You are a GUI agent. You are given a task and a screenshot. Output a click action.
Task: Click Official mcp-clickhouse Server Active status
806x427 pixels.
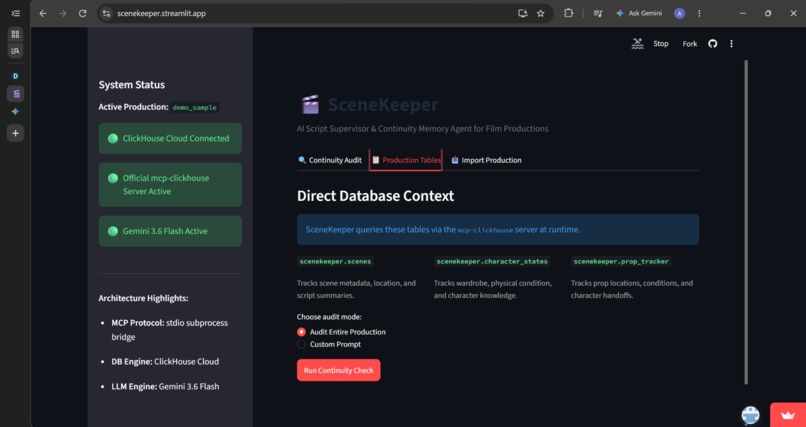click(170, 184)
